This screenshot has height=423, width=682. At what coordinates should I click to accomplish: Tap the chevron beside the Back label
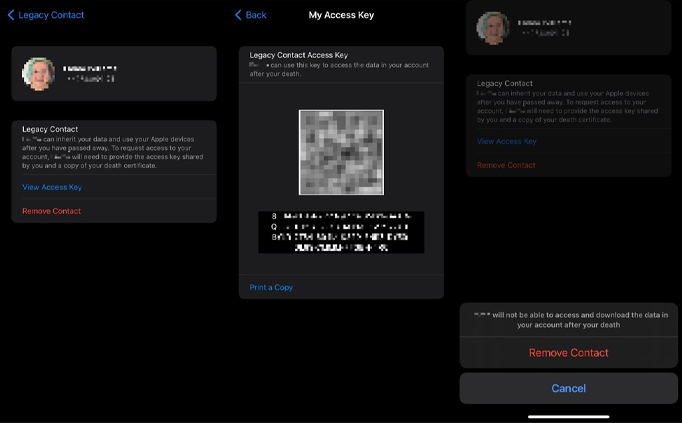[x=238, y=15]
